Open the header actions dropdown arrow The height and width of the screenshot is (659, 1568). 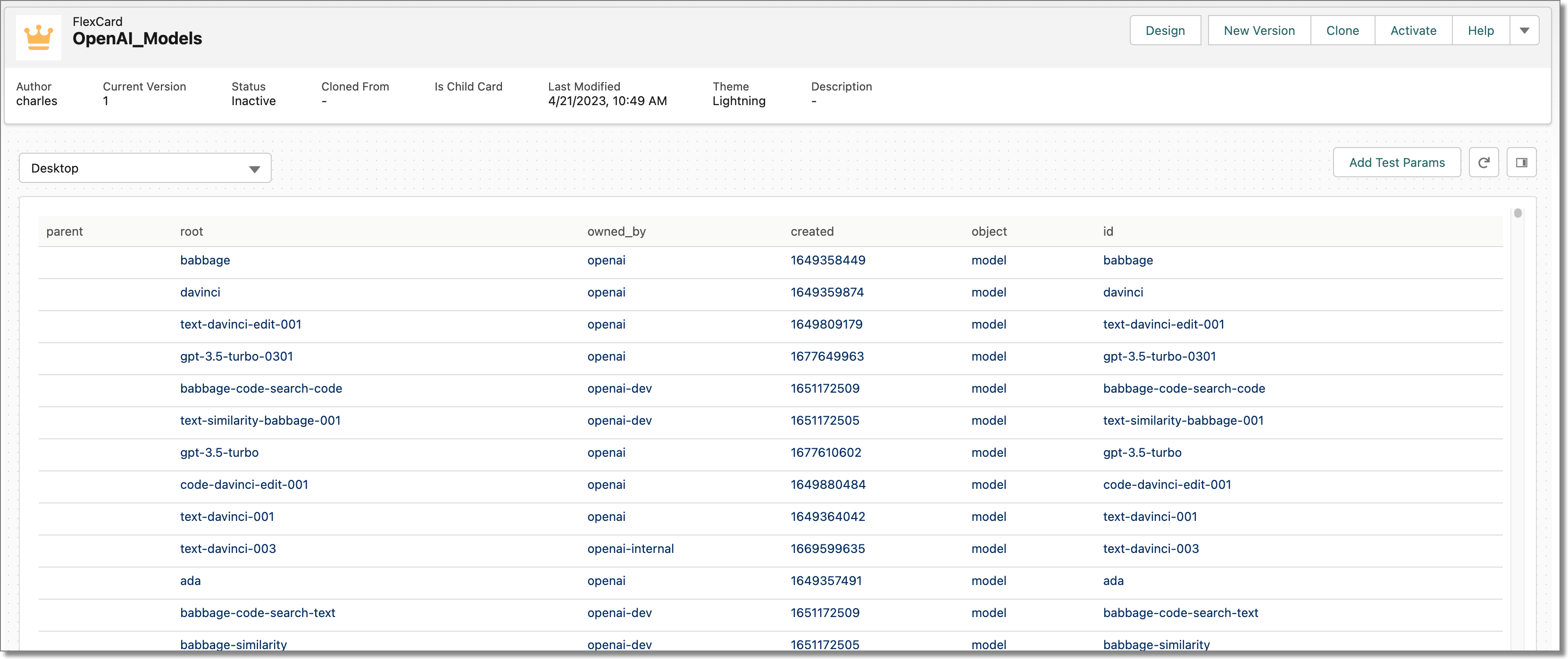(x=1524, y=31)
